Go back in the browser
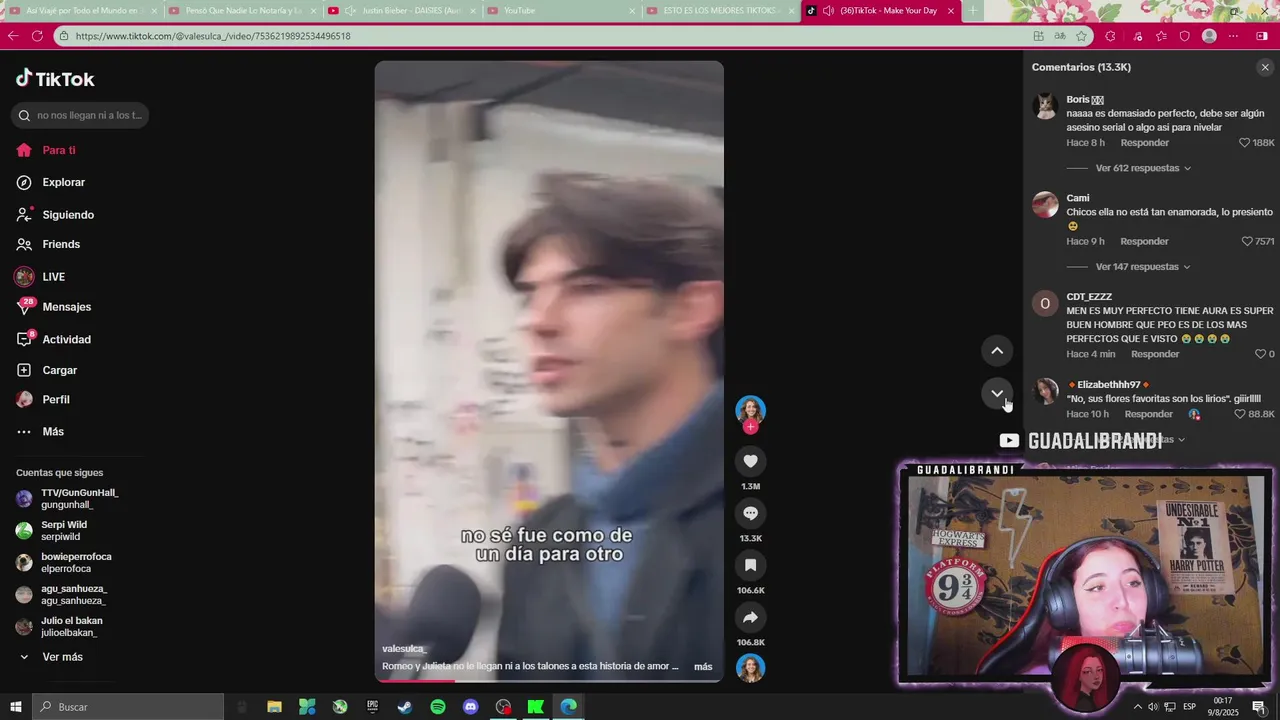This screenshot has height=720, width=1280. point(13,36)
